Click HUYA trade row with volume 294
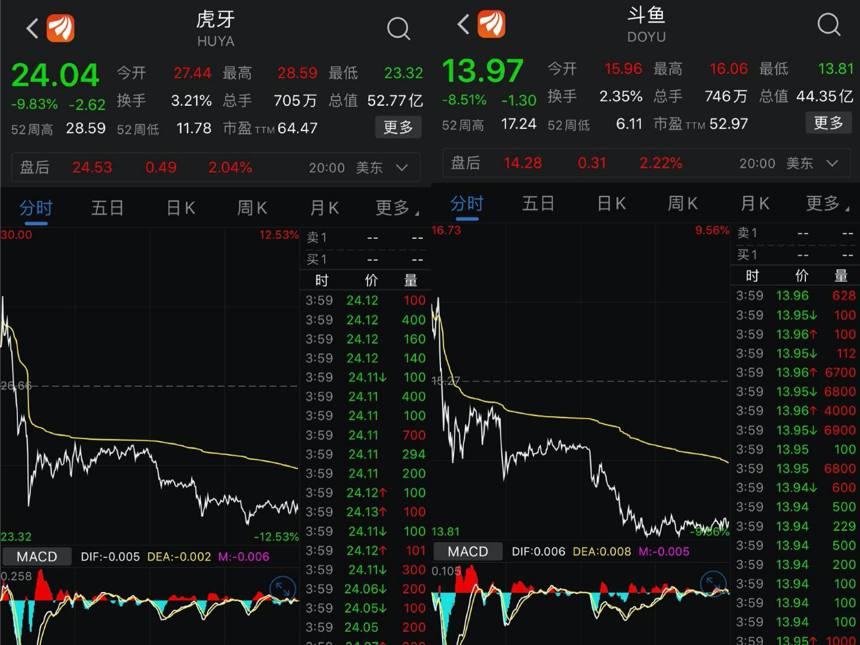Screen dimensions: 860x645 [x=365, y=455]
